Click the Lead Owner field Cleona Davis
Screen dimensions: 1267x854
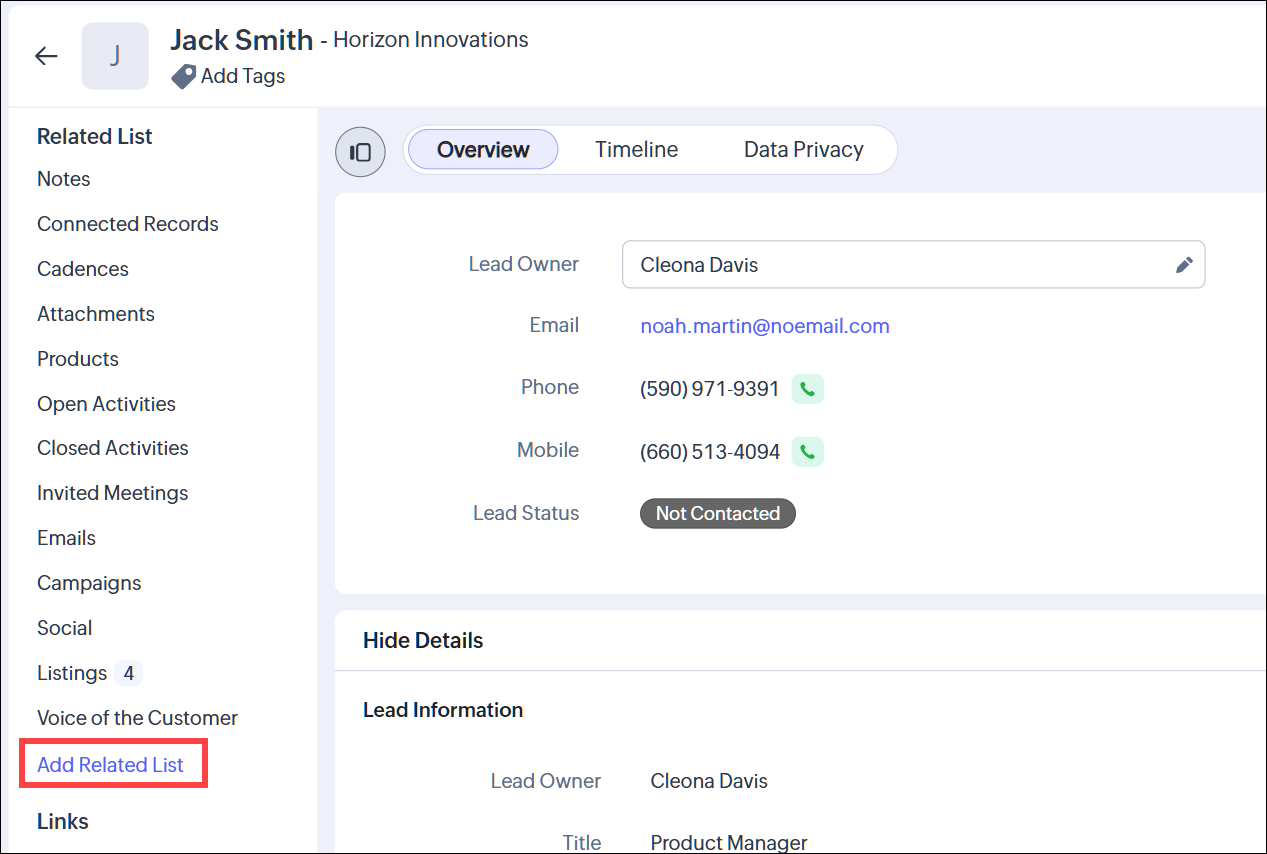coord(900,265)
